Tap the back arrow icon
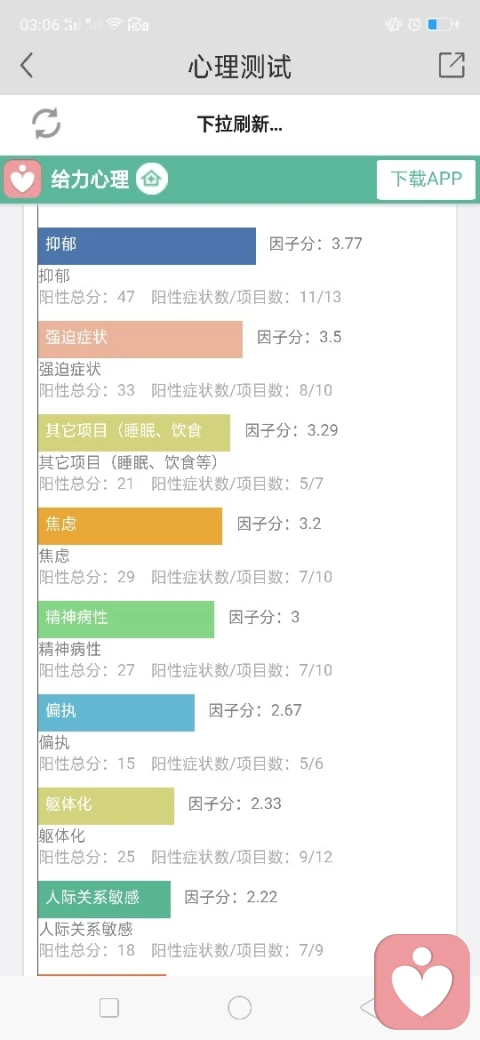 [27, 66]
